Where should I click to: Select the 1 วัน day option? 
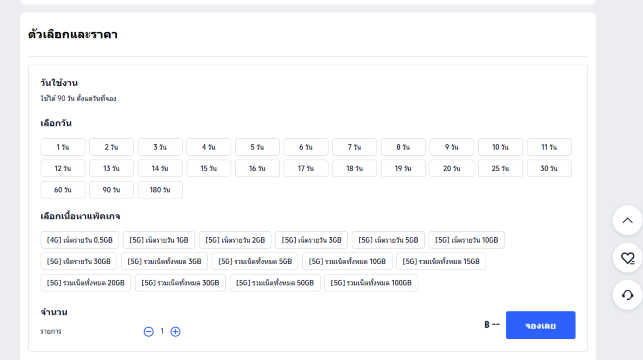[63, 147]
